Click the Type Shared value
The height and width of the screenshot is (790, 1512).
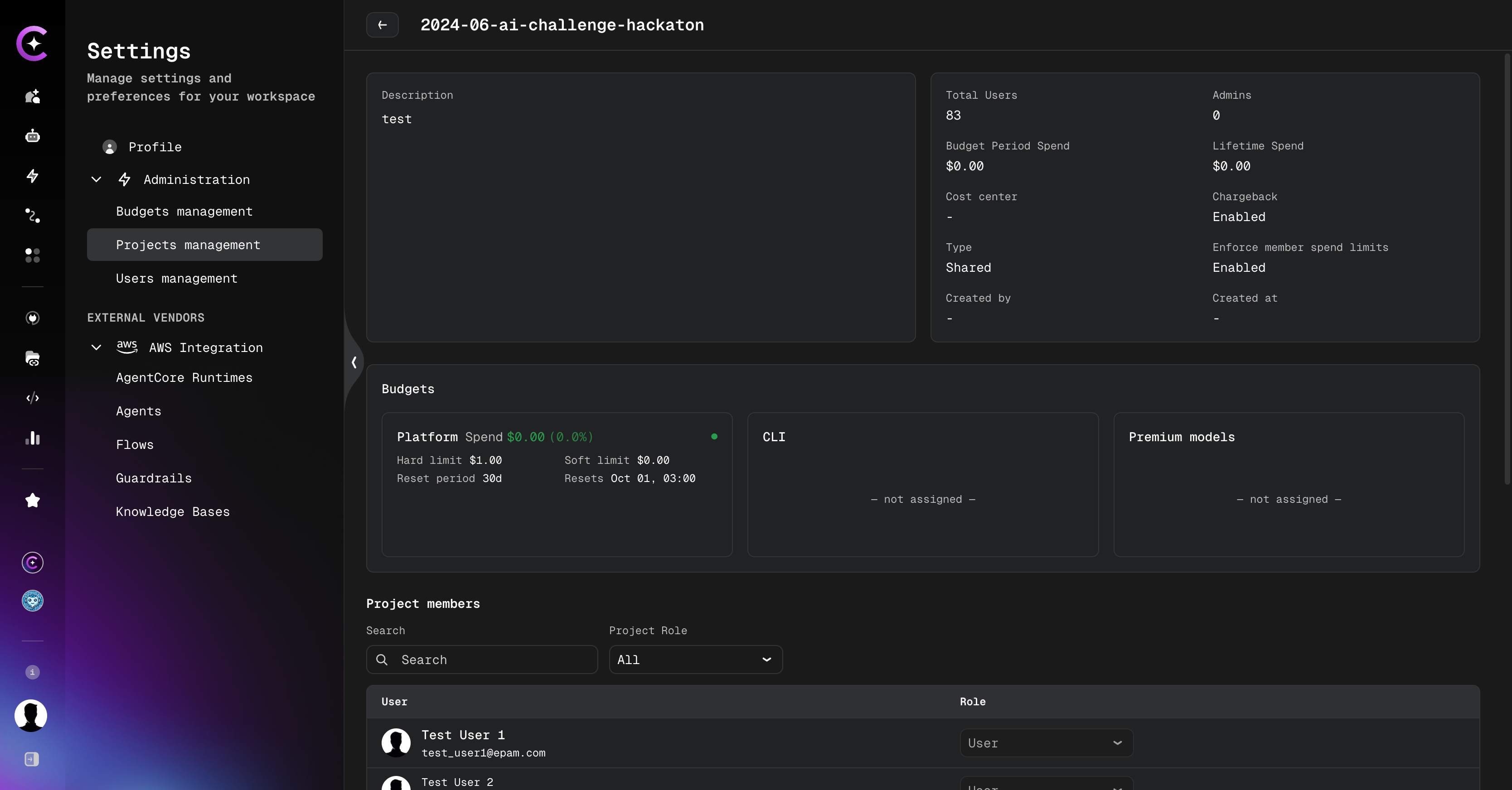coord(969,268)
